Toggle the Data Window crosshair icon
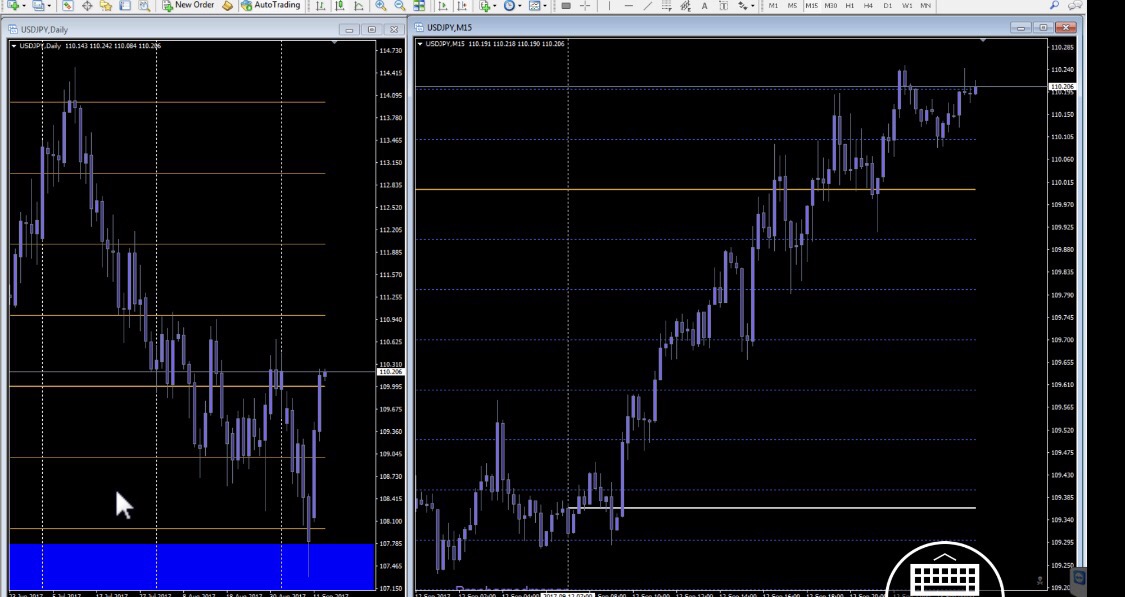1125x597 pixels. 87,5
